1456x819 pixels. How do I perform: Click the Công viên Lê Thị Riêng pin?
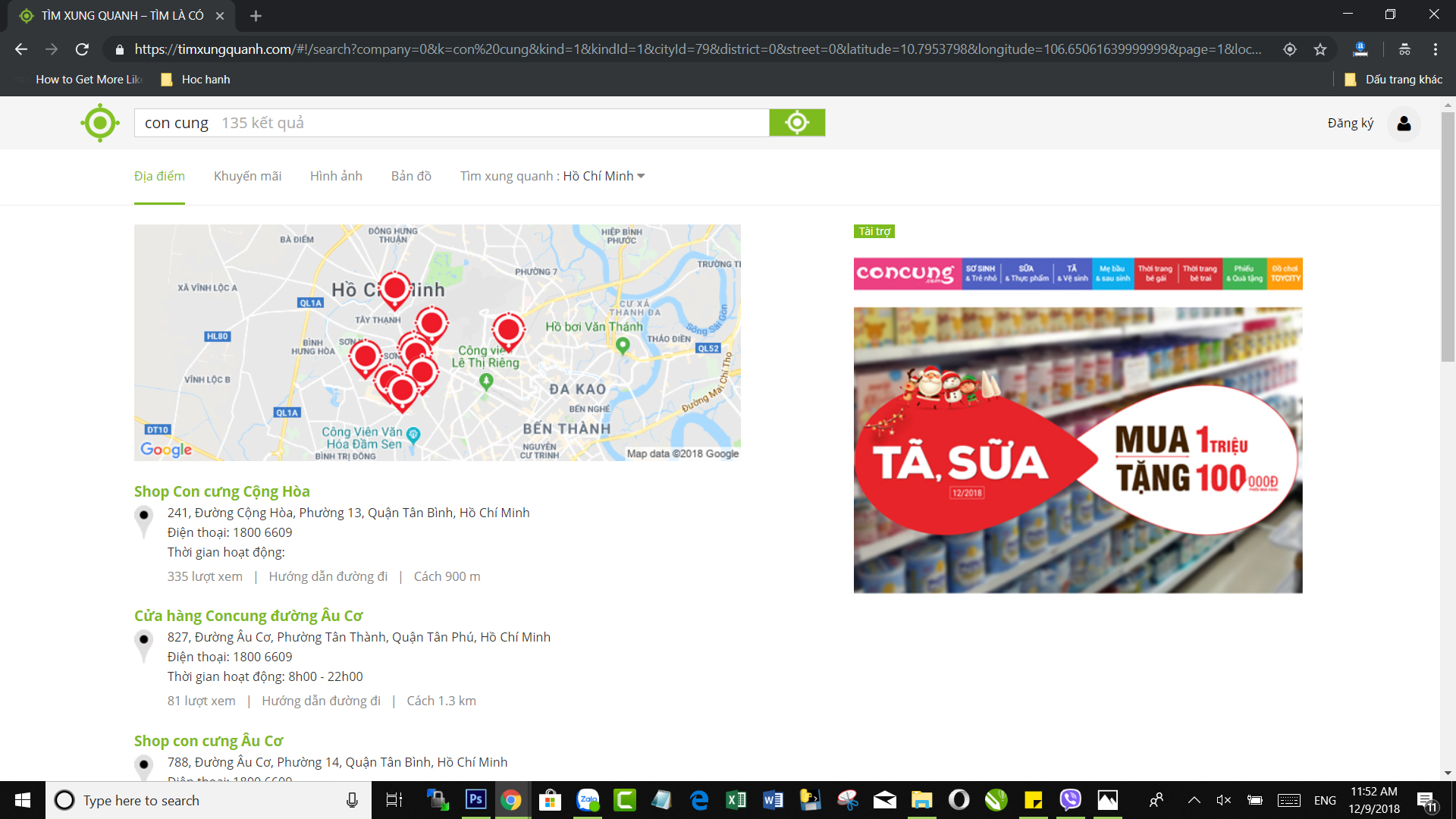pyautogui.click(x=486, y=381)
